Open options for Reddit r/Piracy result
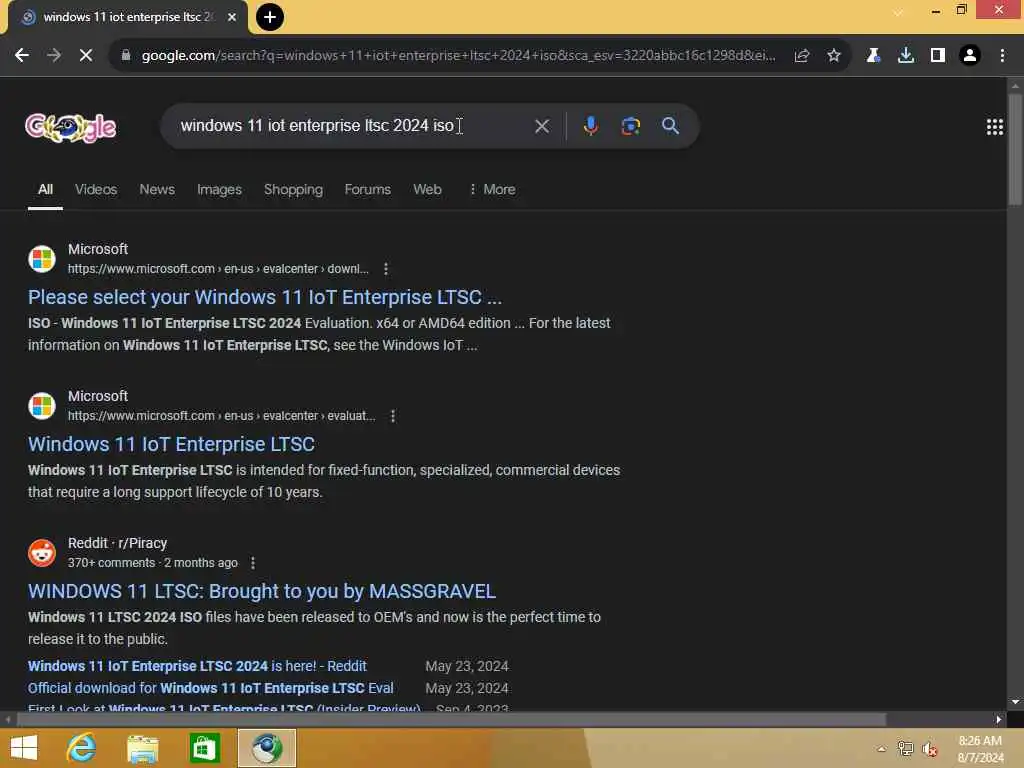The width and height of the screenshot is (1024, 768). point(253,563)
